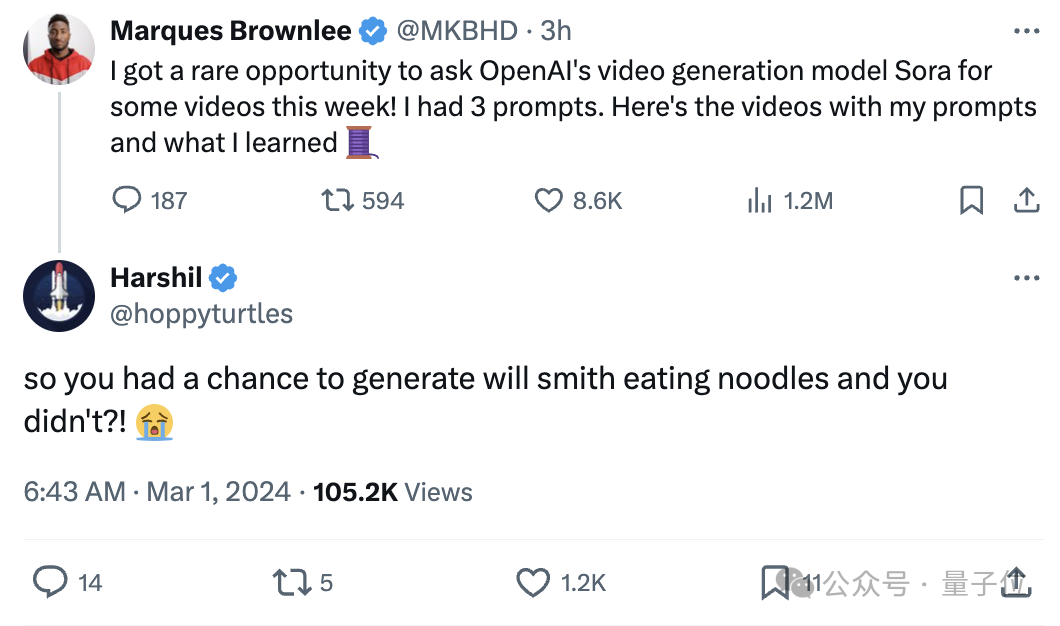View analytics of MKBHD tweet
Viewport: 1060px width, 626px height.
(x=760, y=200)
